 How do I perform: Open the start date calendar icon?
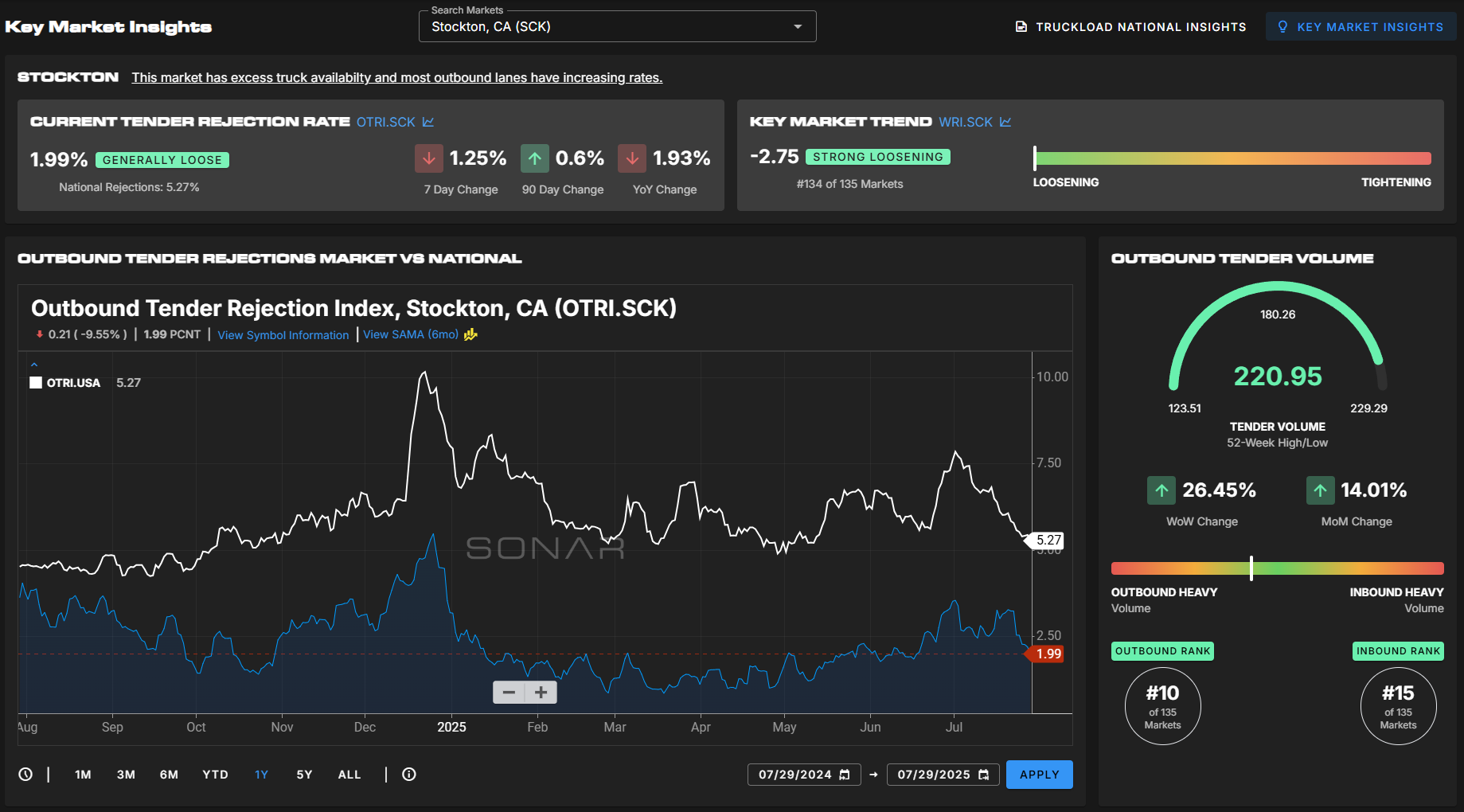[x=845, y=775]
